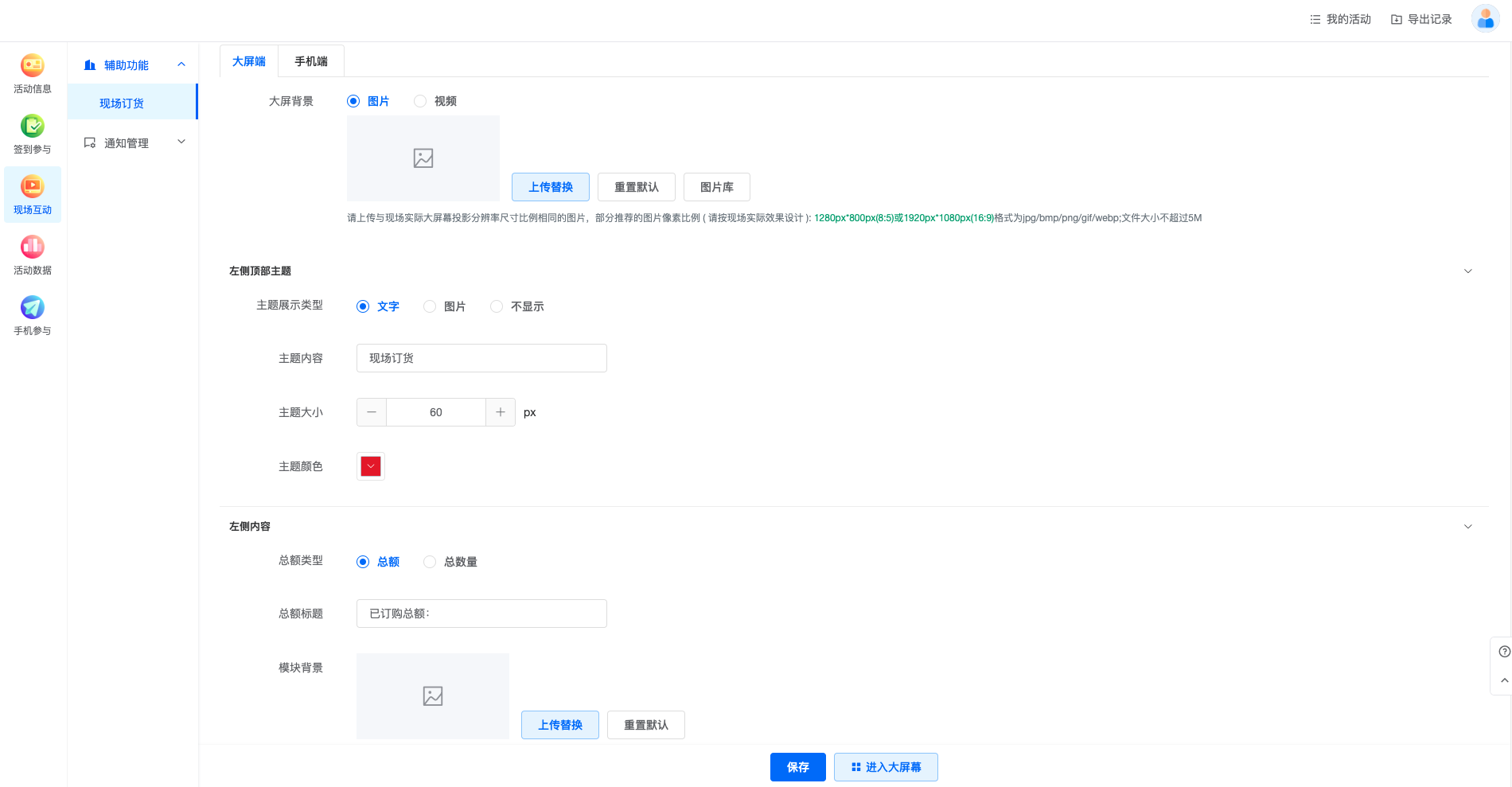Choose 不显示 for theme display type
The width and height of the screenshot is (1512, 787).
(x=497, y=306)
